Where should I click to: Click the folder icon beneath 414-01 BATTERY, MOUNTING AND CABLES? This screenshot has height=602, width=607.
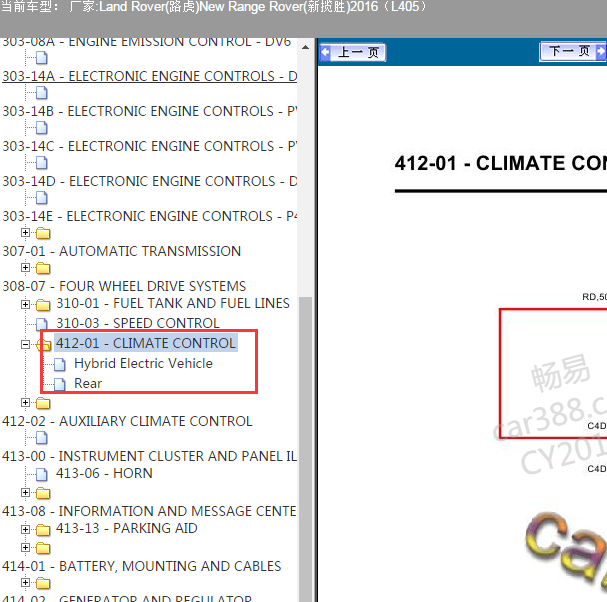pos(43,583)
